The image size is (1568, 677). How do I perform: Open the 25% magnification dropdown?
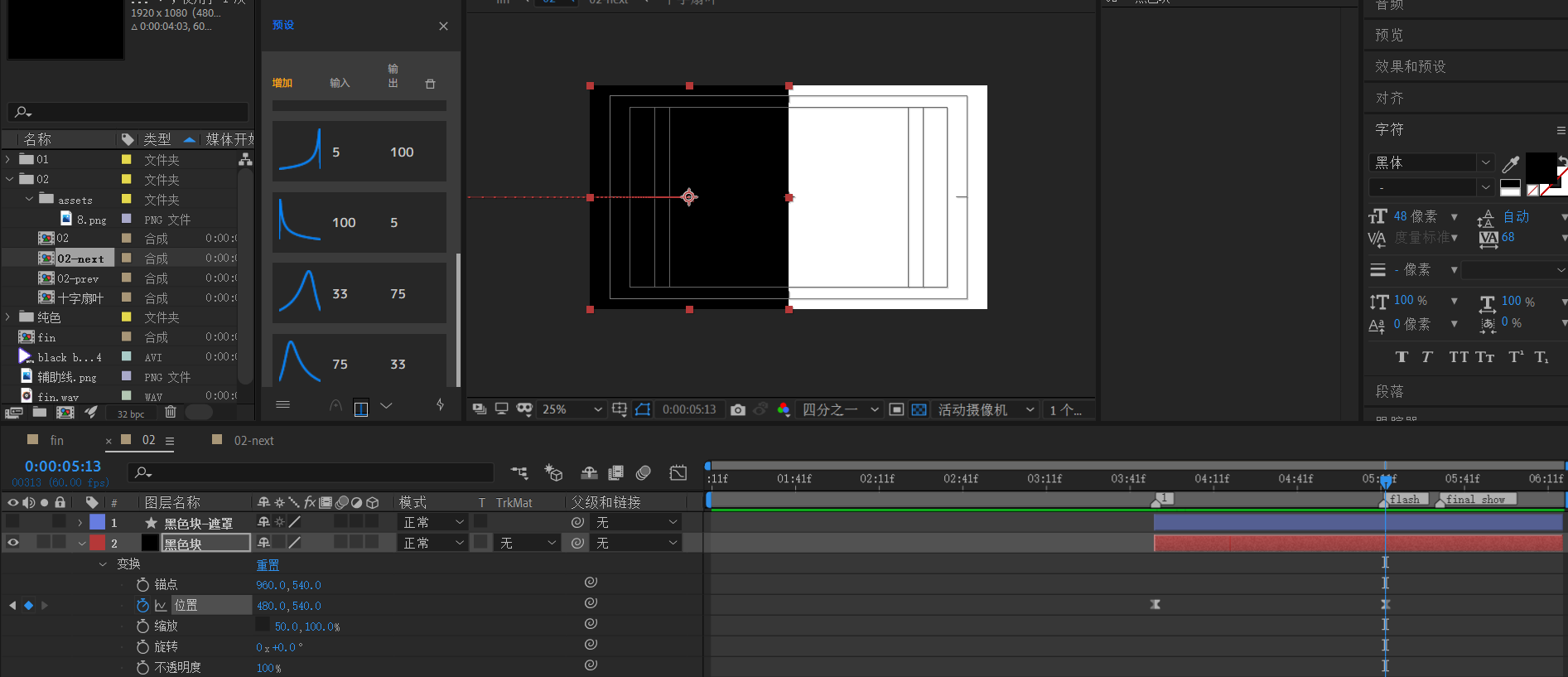pos(572,409)
